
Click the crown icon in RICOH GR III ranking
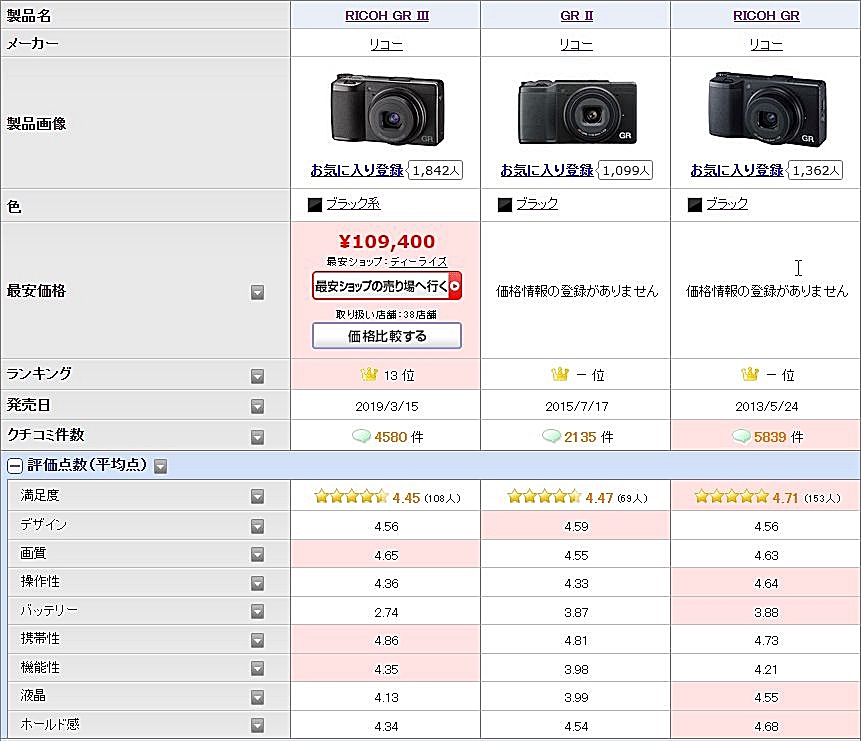(x=369, y=375)
